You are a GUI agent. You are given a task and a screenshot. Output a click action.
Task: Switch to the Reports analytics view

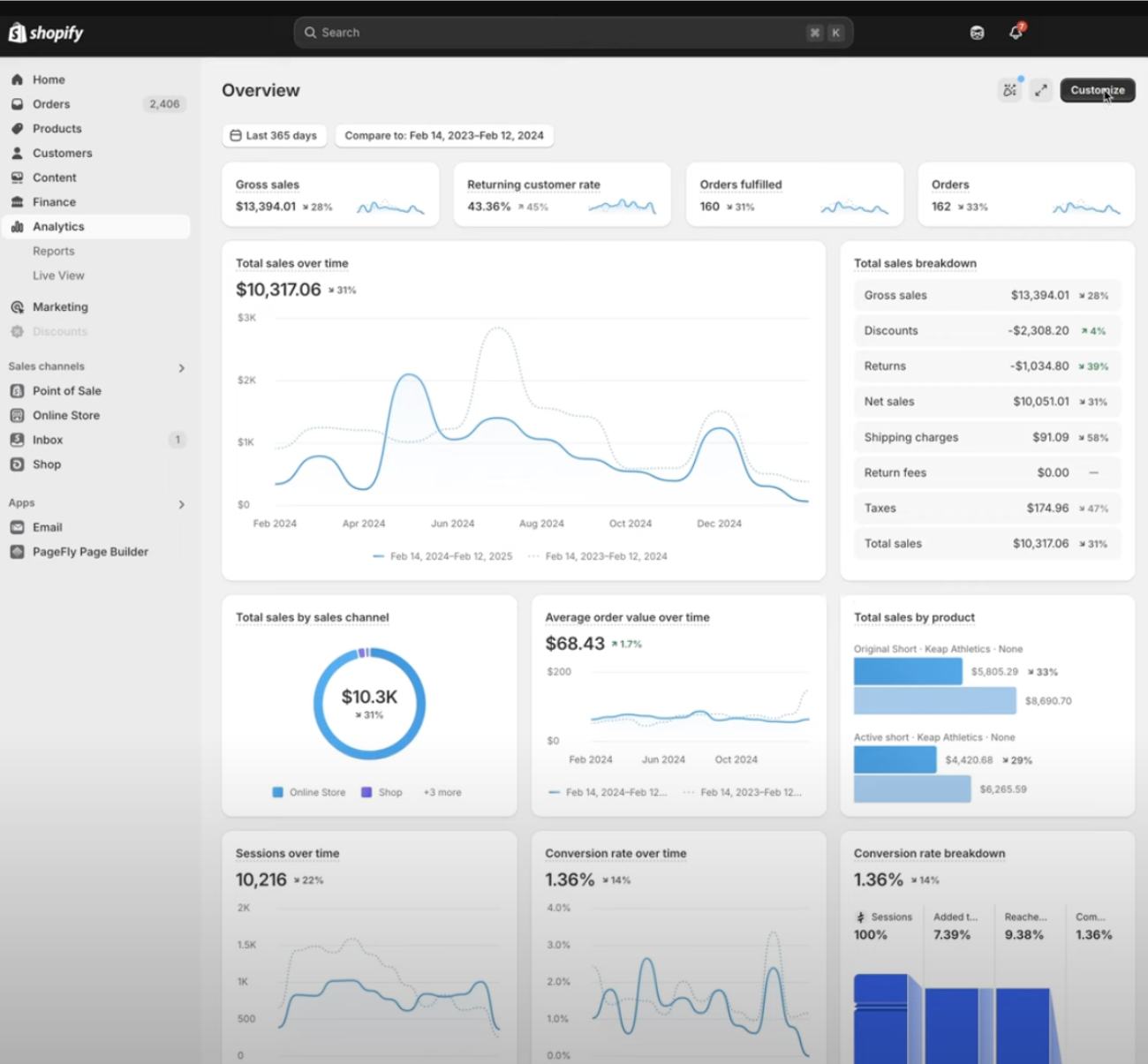(x=54, y=251)
